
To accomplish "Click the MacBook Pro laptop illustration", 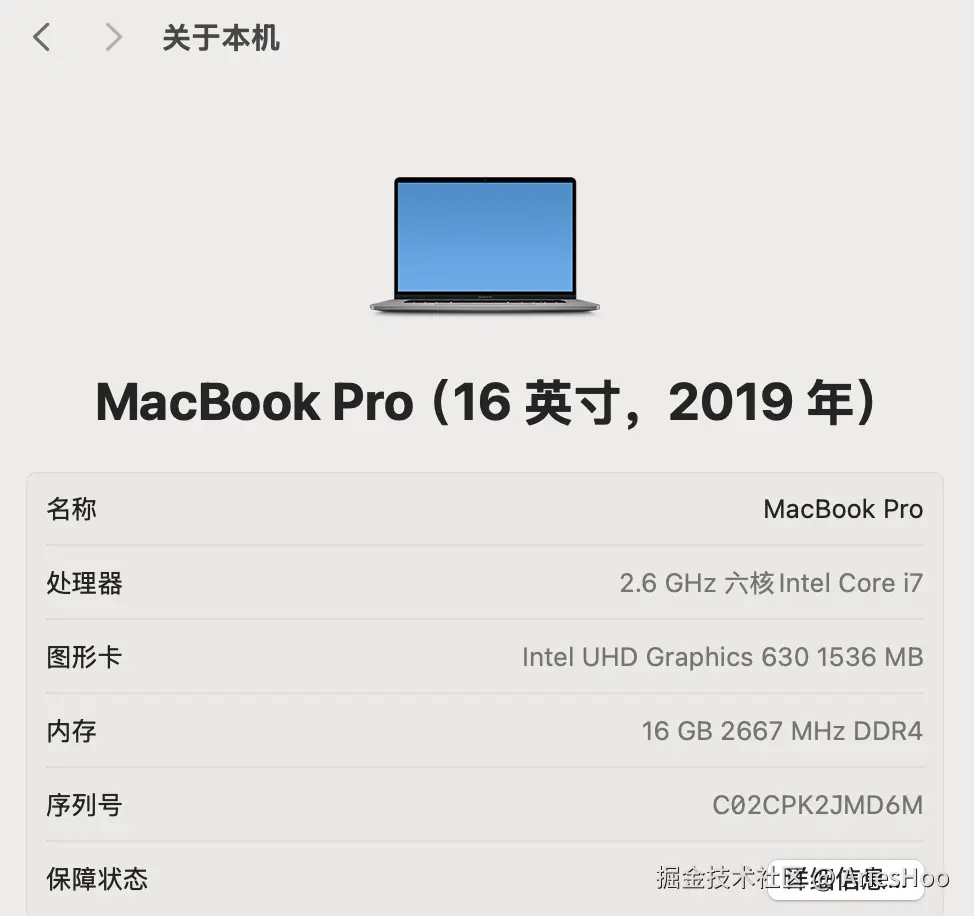I will (x=485, y=245).
